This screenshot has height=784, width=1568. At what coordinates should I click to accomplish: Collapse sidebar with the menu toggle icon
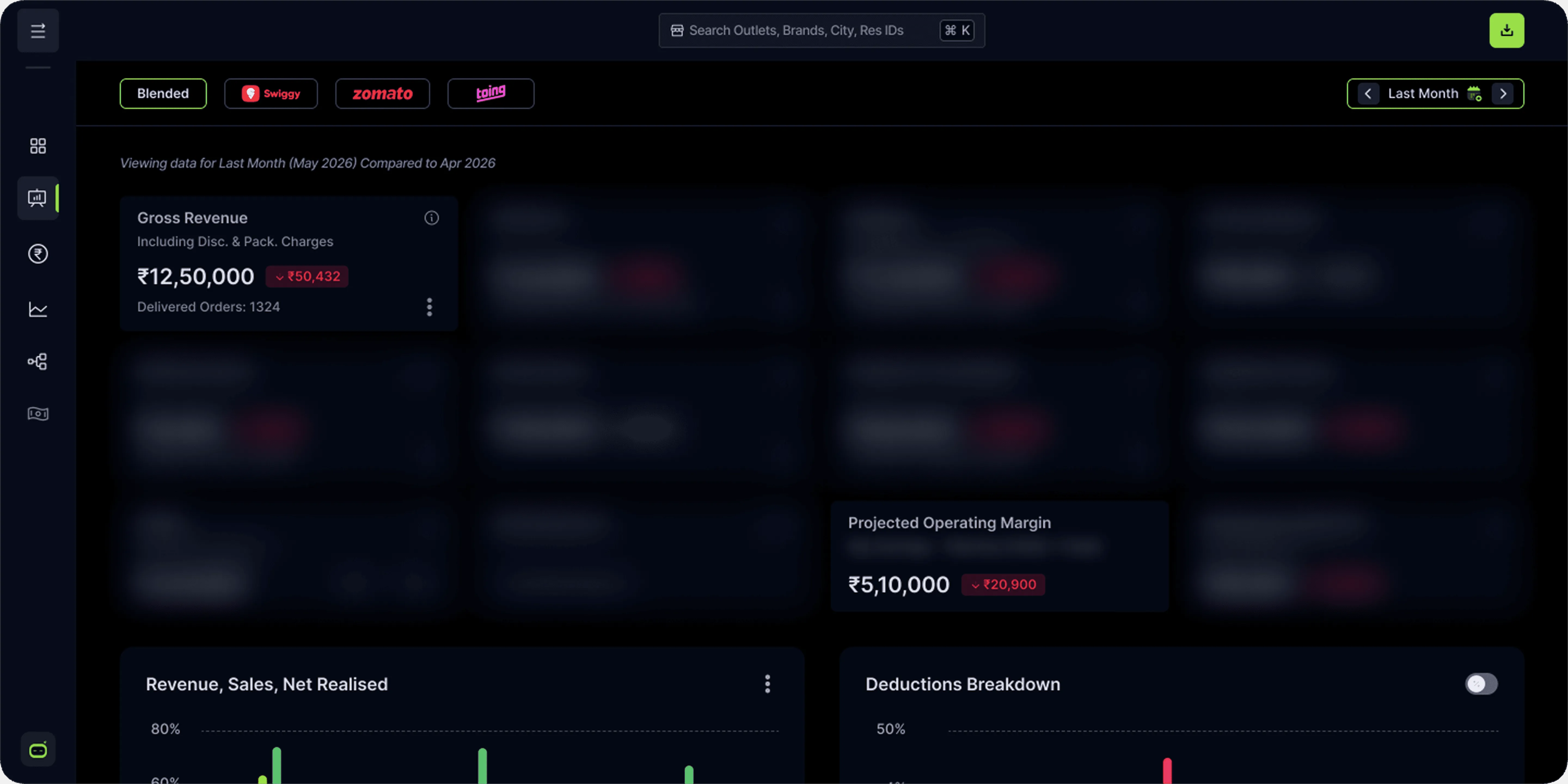tap(38, 30)
